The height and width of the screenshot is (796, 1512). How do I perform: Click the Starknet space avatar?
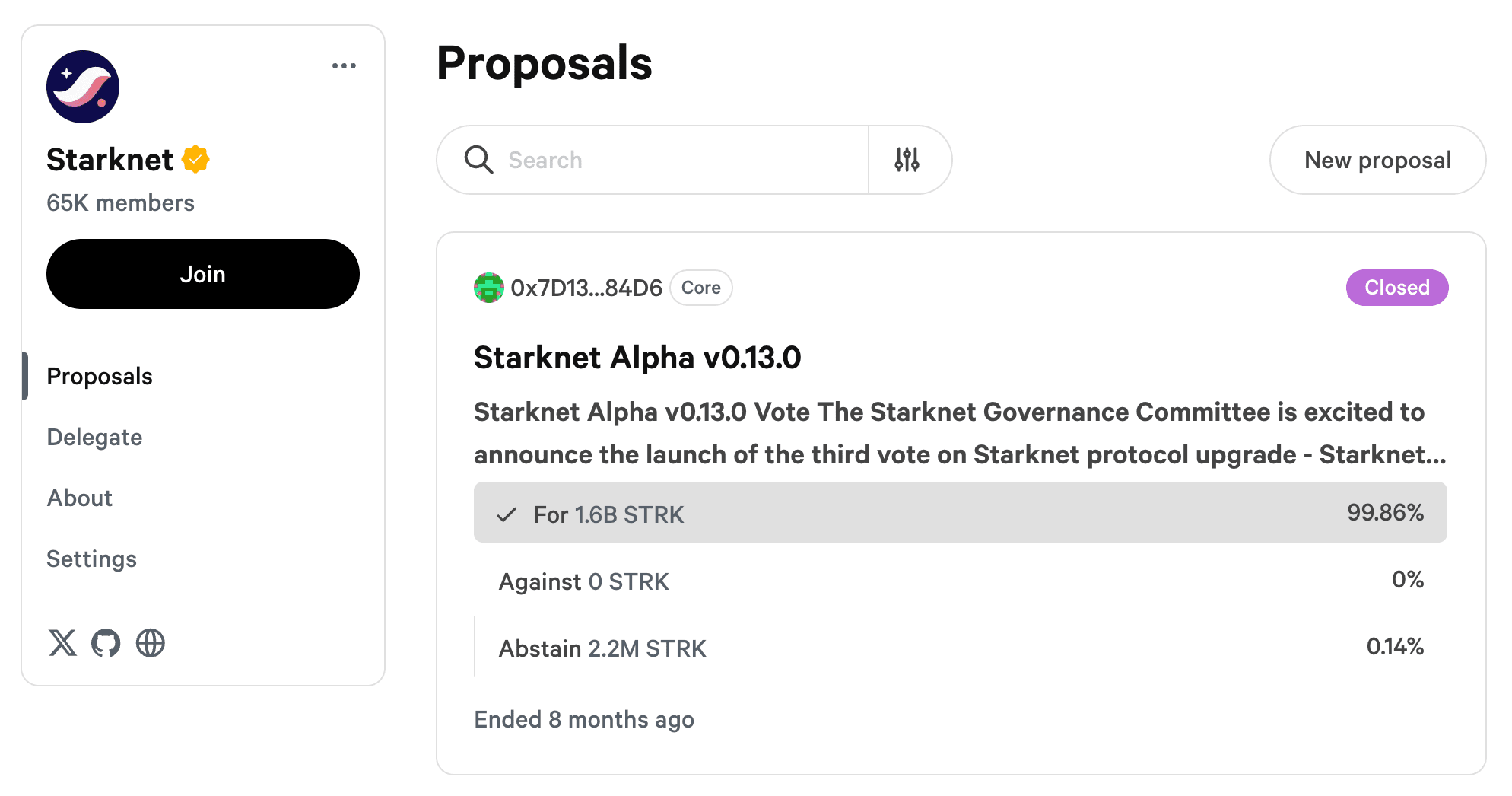83,87
